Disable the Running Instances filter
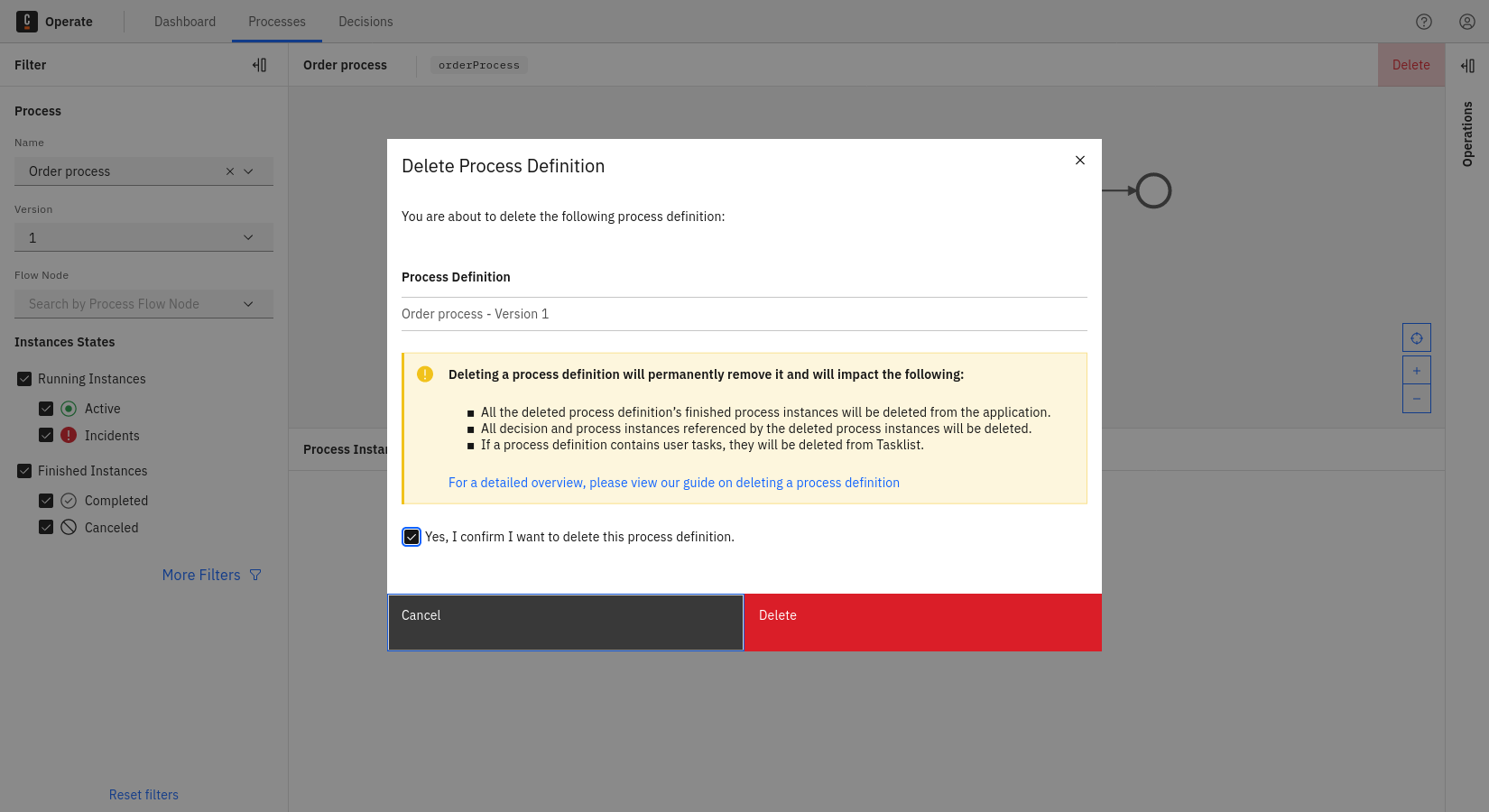This screenshot has width=1489, height=812. [24, 378]
